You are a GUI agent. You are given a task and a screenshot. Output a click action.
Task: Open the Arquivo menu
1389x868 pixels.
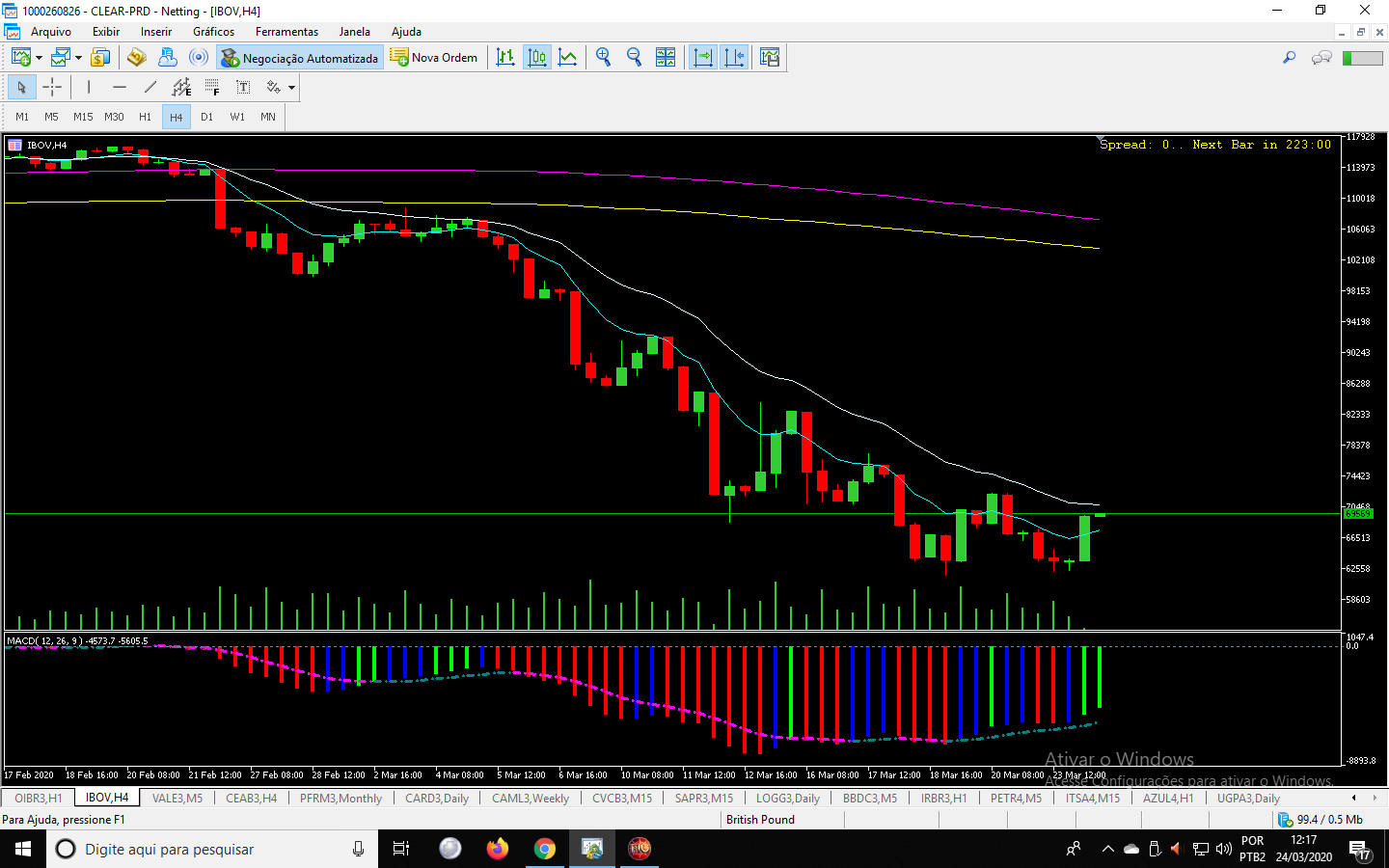(x=51, y=32)
